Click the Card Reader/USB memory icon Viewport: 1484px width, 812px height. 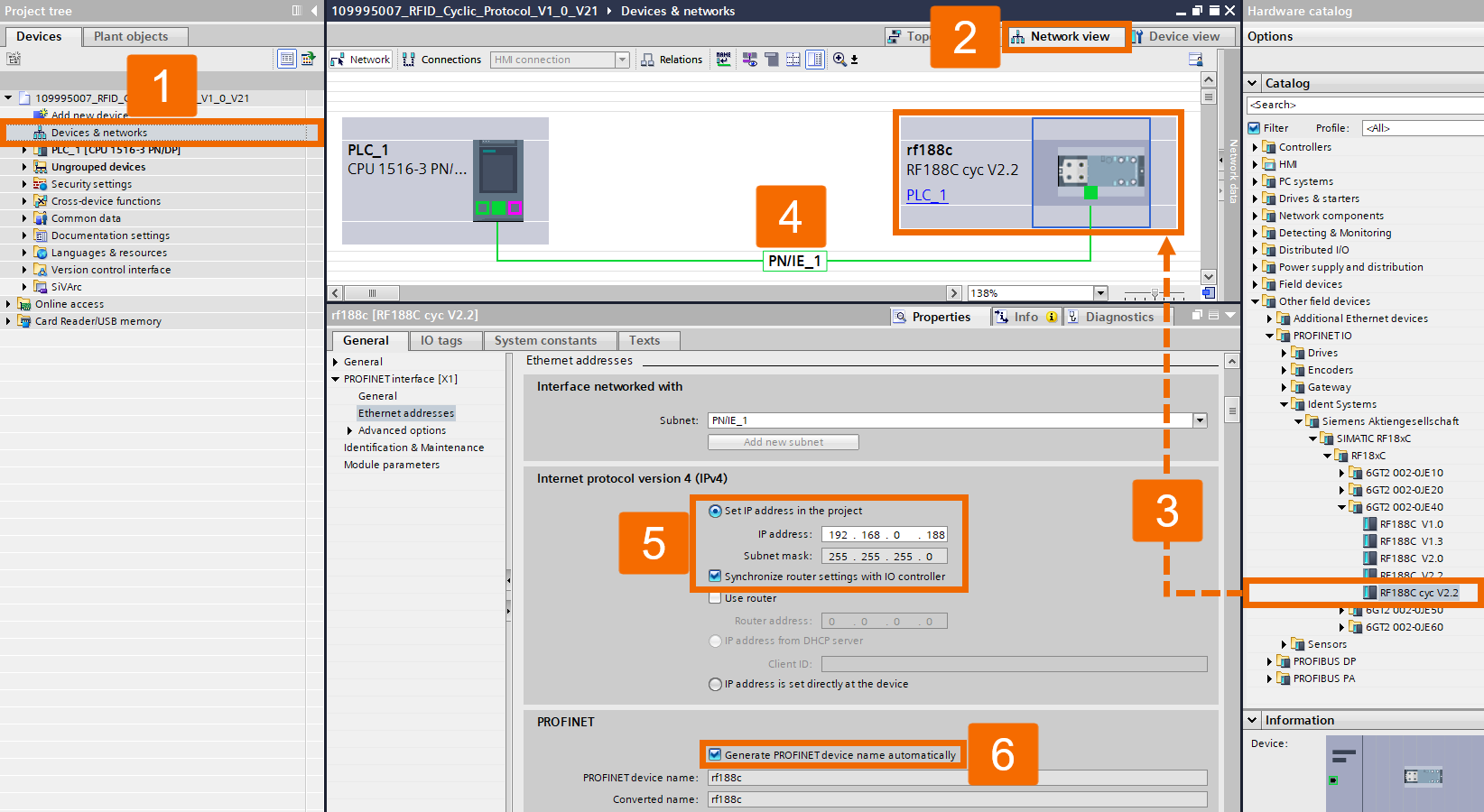[24, 321]
